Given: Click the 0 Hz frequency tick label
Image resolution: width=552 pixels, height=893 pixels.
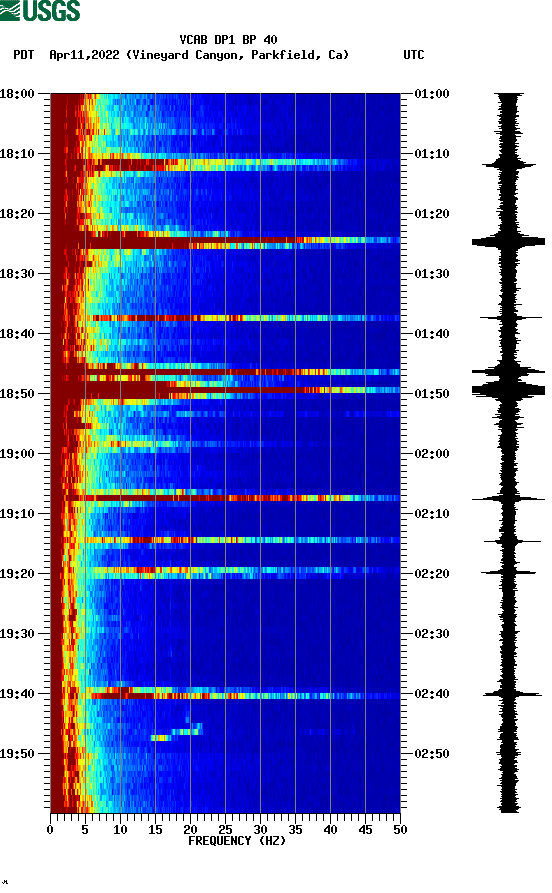Looking at the screenshot, I should coord(50,830).
